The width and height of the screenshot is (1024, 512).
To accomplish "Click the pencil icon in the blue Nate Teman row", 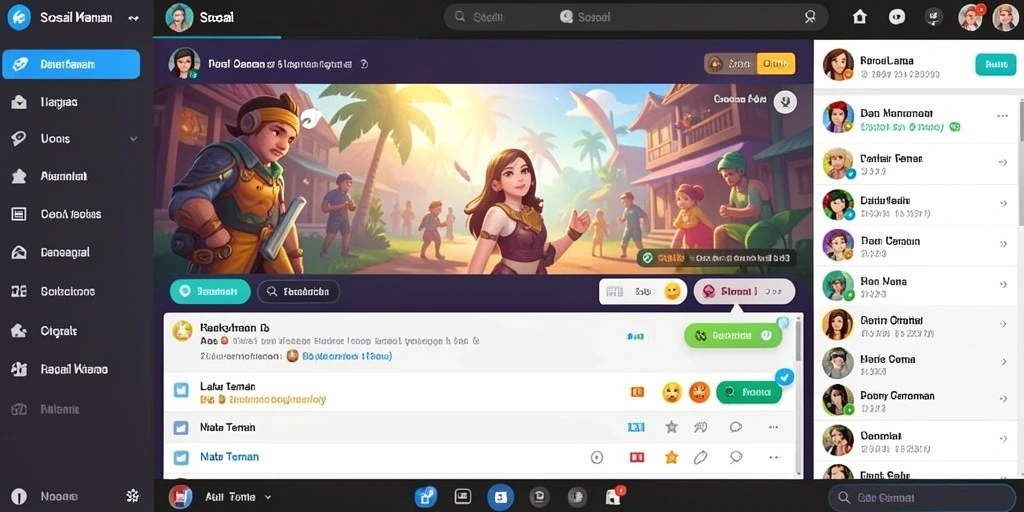I will pyautogui.click(x=701, y=457).
